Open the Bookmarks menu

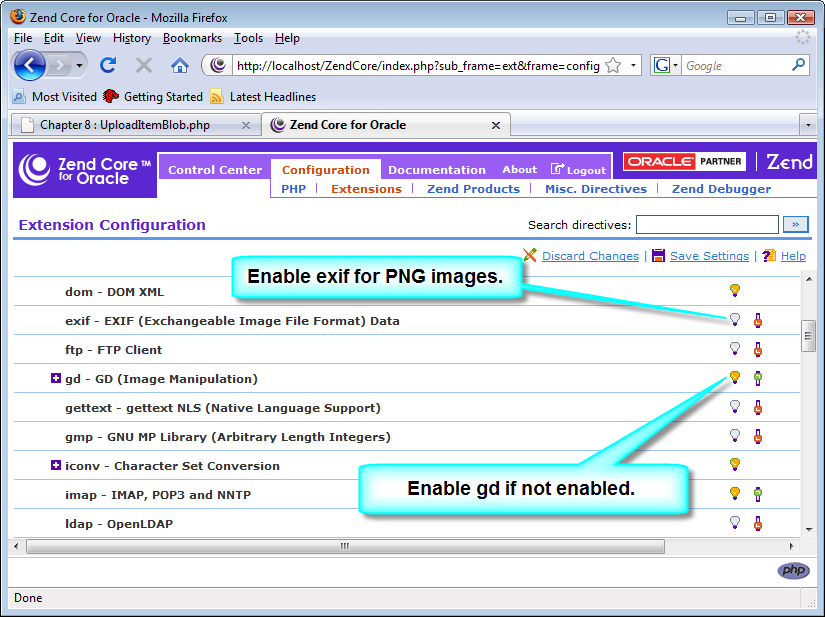(x=192, y=38)
